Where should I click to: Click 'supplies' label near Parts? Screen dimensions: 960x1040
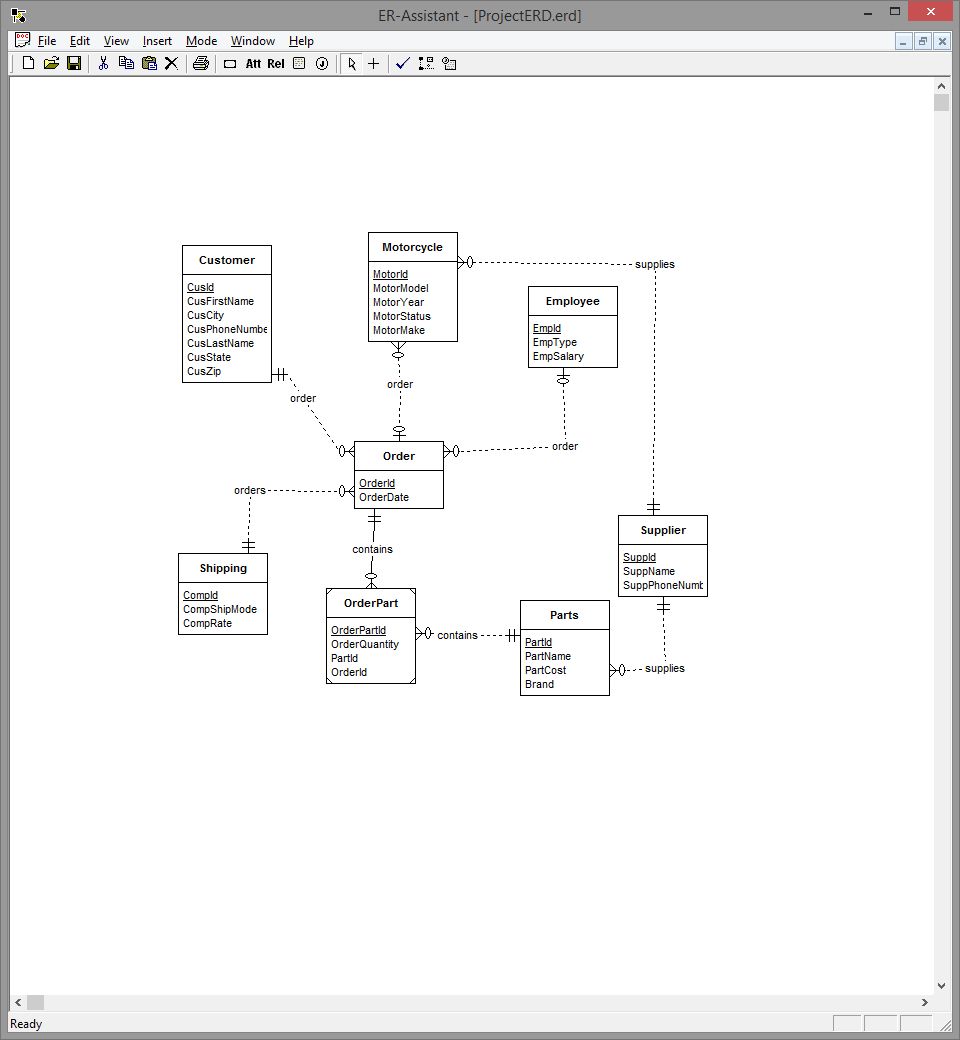[x=665, y=669]
